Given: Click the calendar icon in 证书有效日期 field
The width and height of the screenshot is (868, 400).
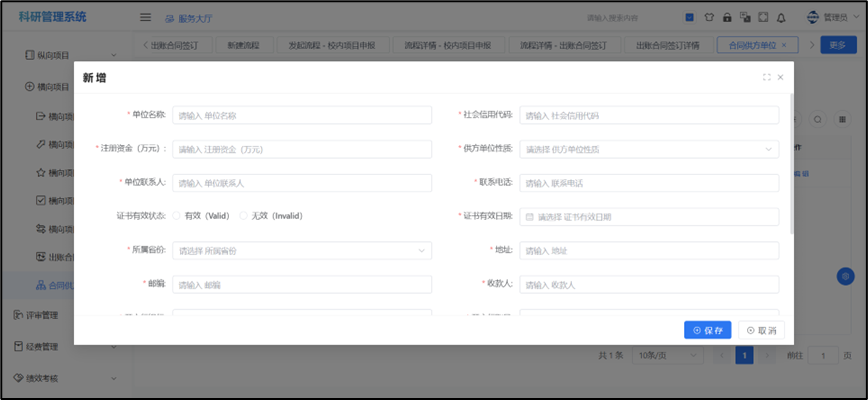Looking at the screenshot, I should pyautogui.click(x=530, y=216).
